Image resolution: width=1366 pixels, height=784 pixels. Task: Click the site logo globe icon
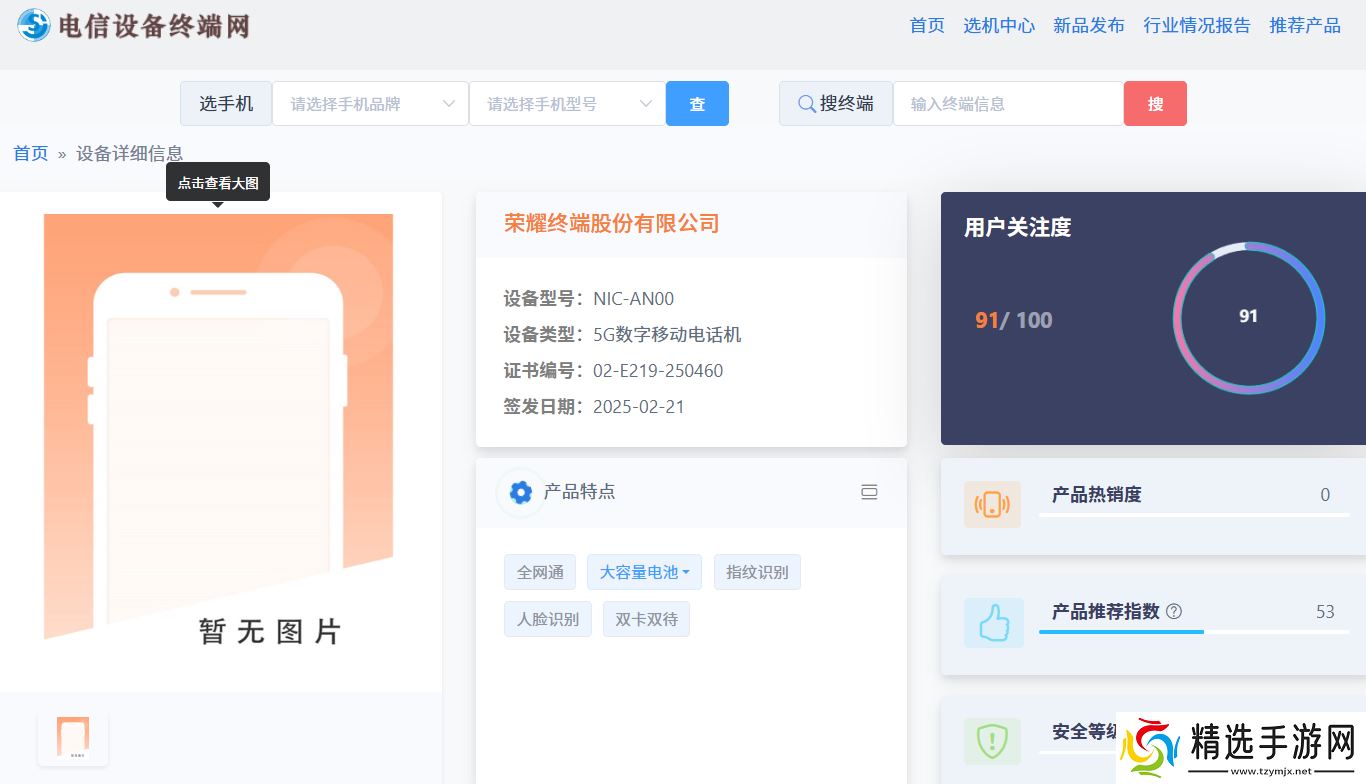(x=34, y=25)
